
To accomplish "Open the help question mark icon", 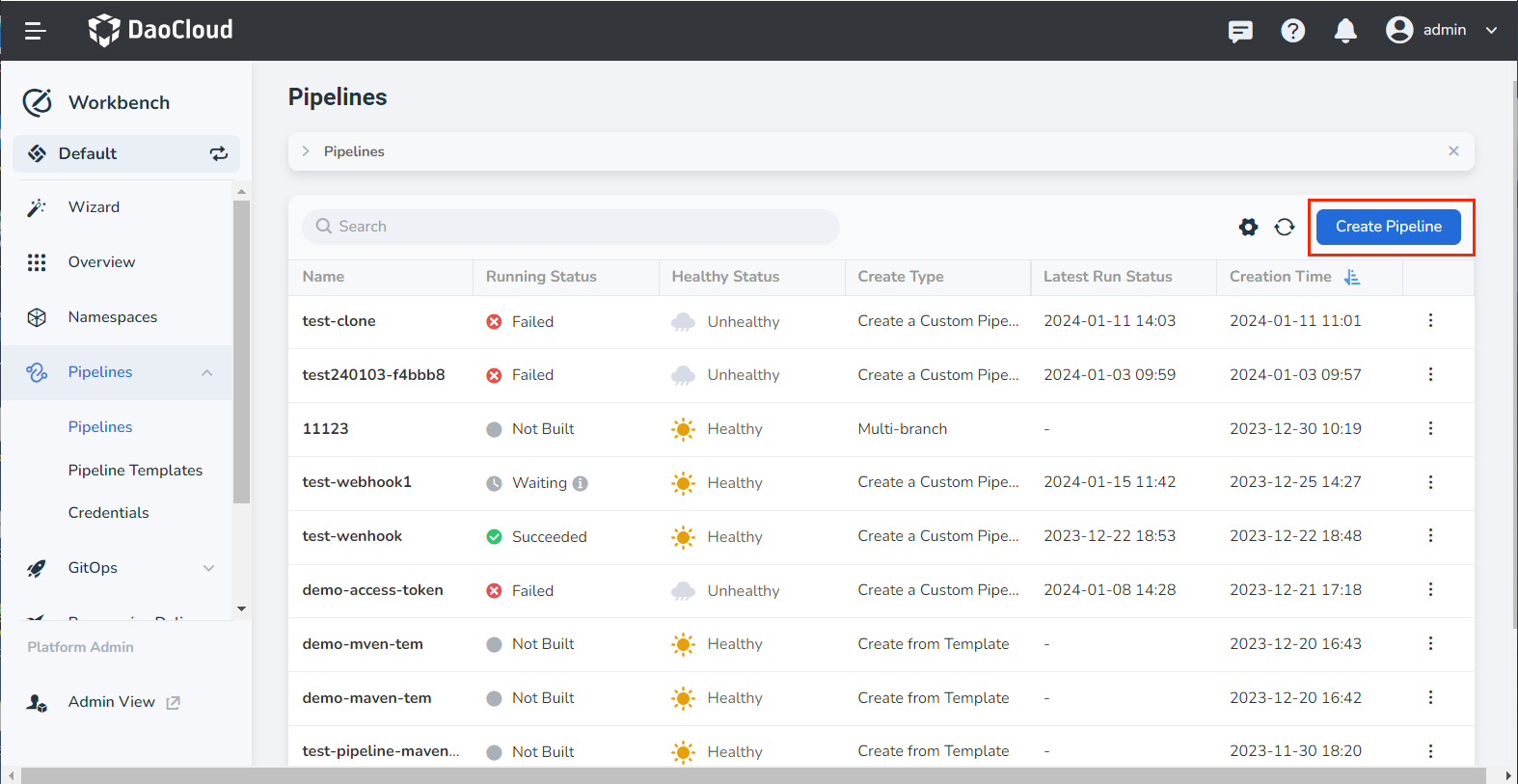I will 1292,31.
